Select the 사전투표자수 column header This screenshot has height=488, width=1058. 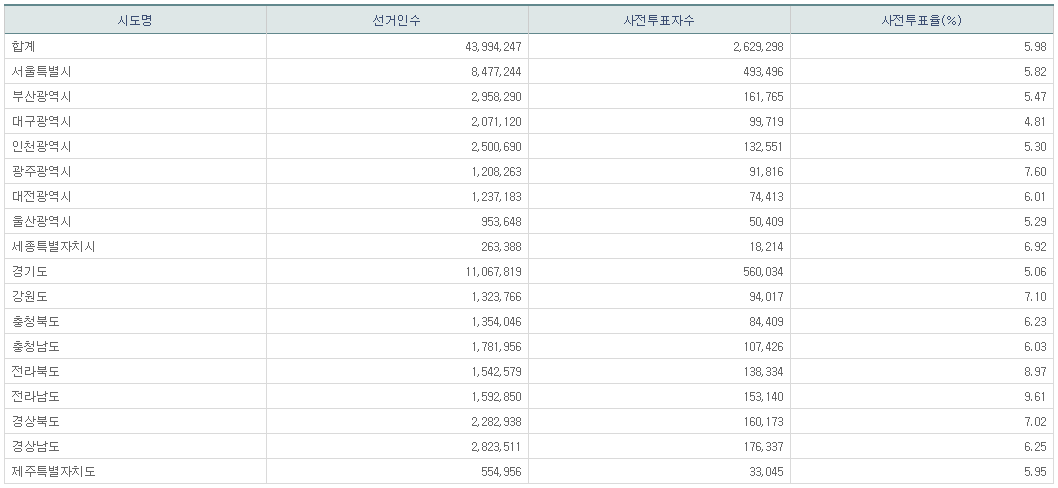coord(659,20)
